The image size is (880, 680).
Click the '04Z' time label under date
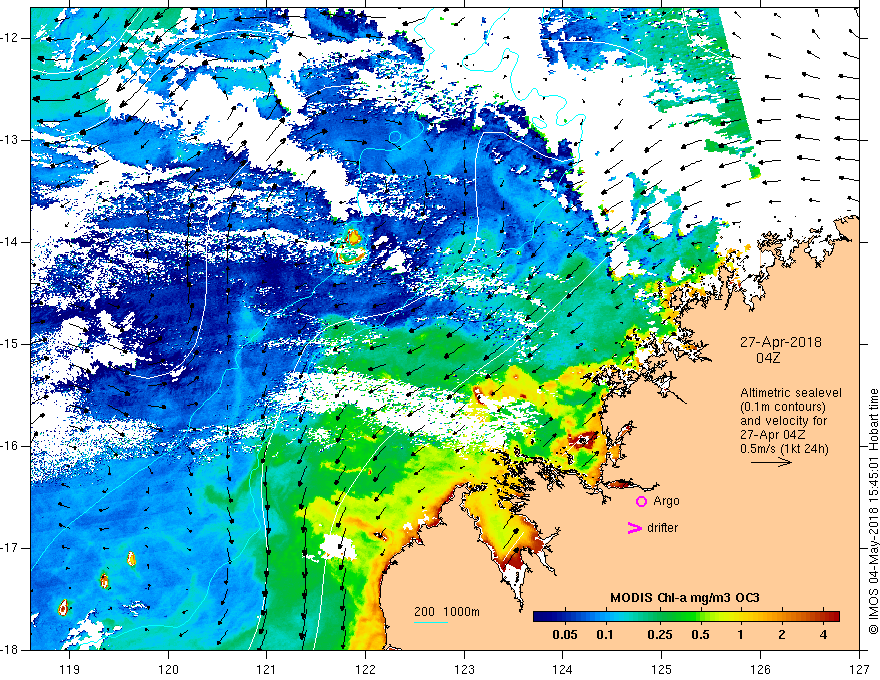pos(768,358)
